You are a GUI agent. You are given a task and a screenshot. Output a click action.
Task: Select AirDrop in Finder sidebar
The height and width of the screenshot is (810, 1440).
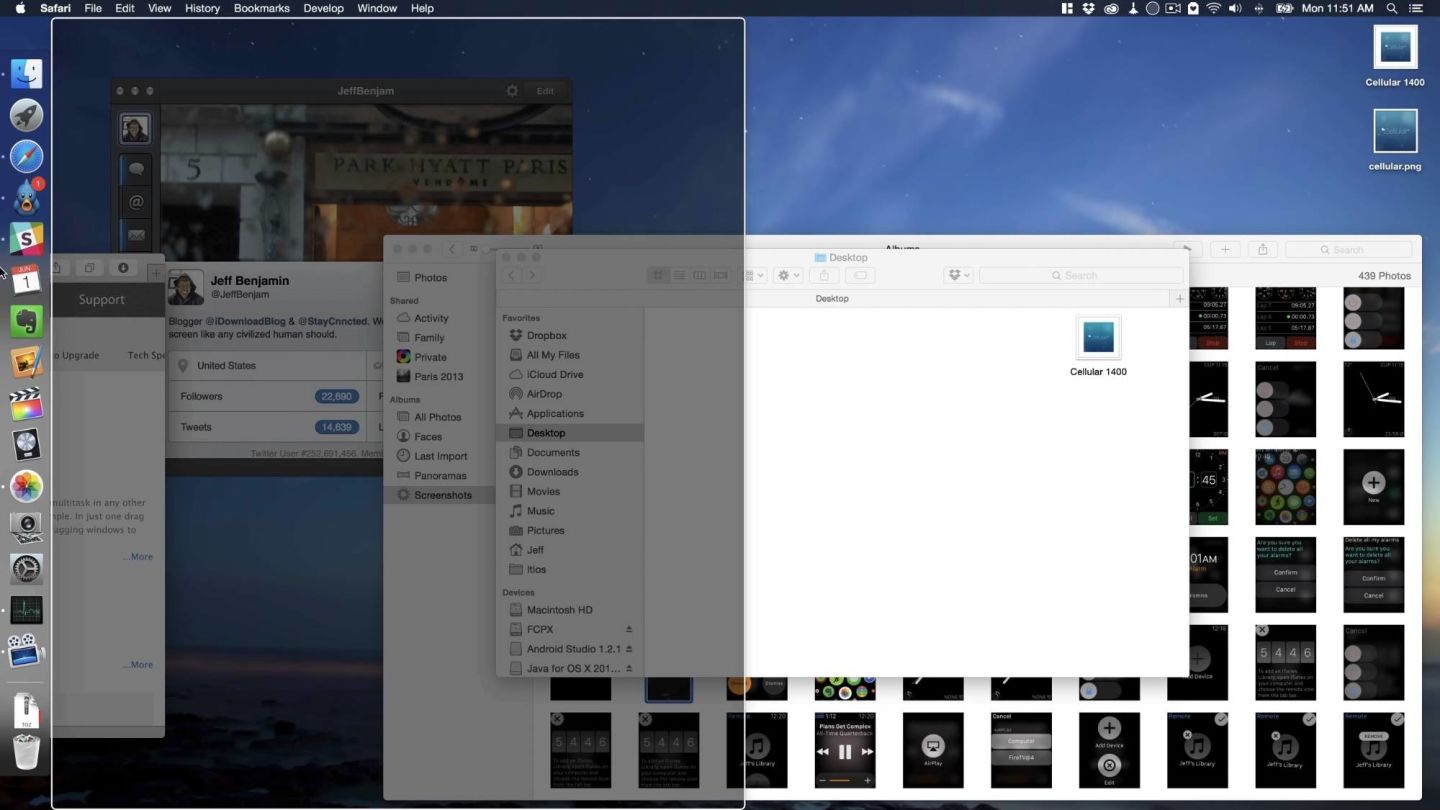coord(544,394)
